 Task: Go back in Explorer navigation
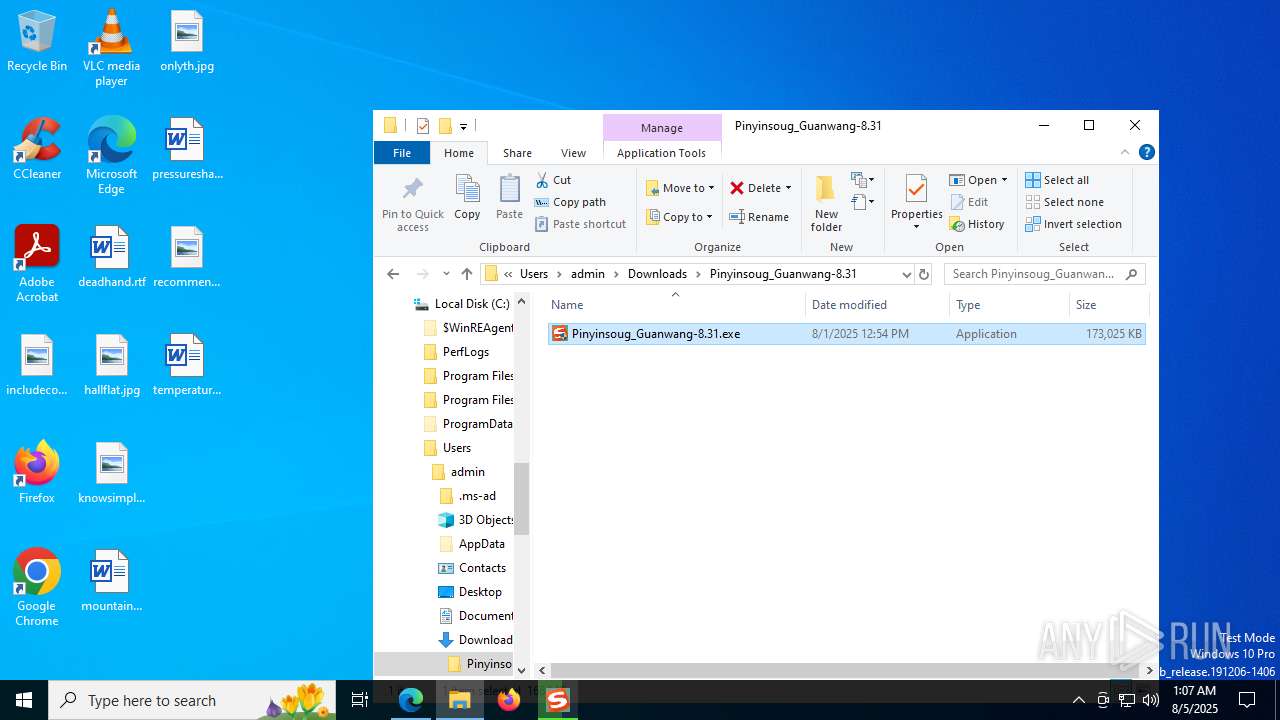(393, 274)
